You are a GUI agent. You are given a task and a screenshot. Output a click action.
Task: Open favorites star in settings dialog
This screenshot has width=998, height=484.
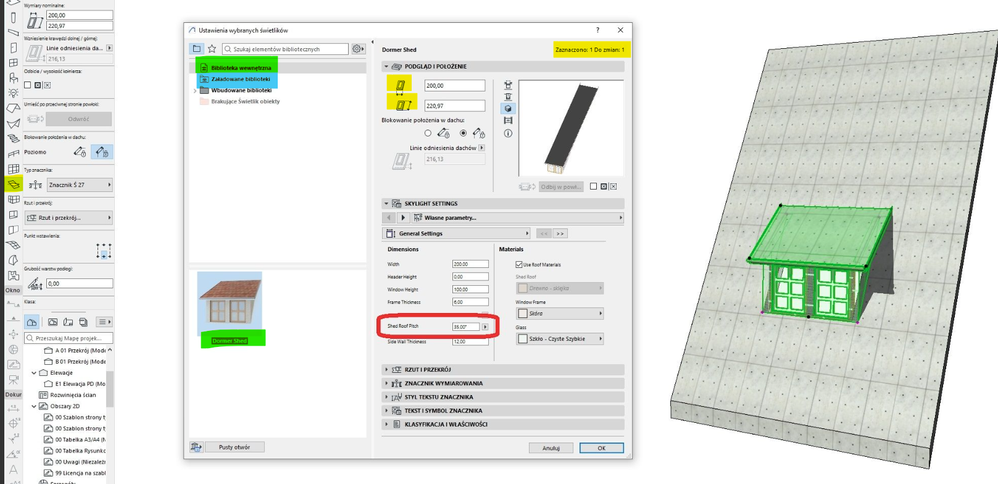[x=212, y=49]
